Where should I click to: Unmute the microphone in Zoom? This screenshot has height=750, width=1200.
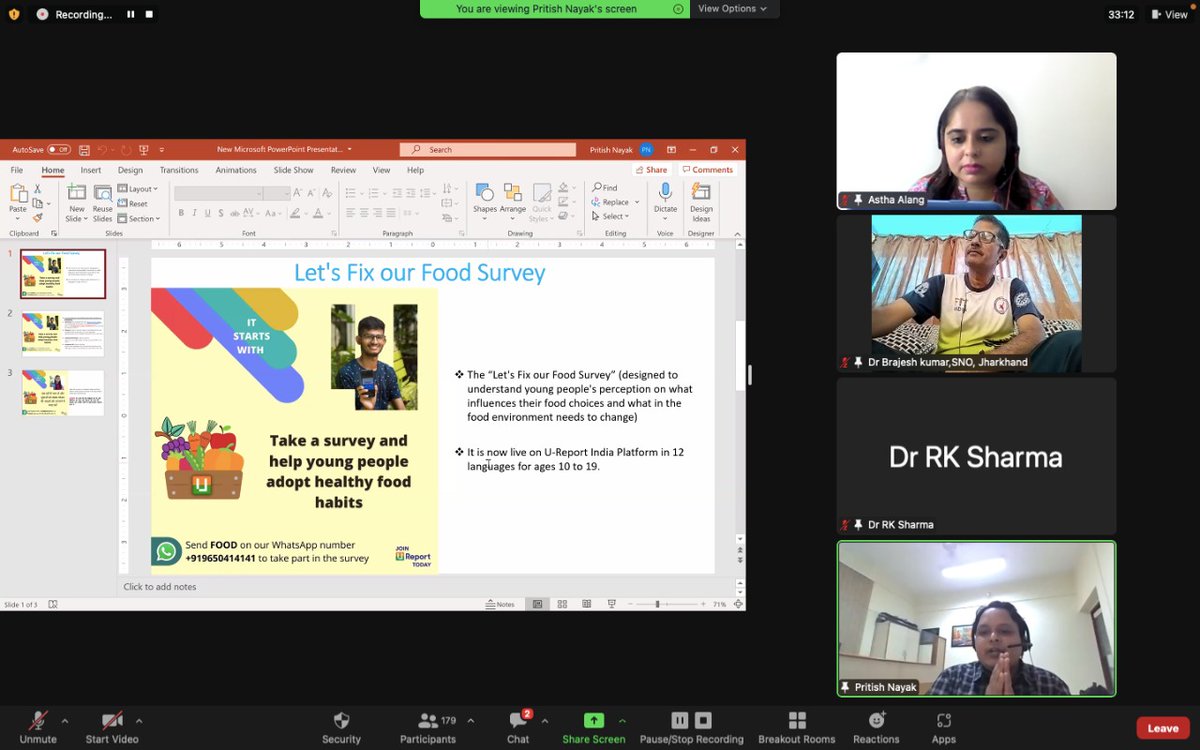[38, 727]
